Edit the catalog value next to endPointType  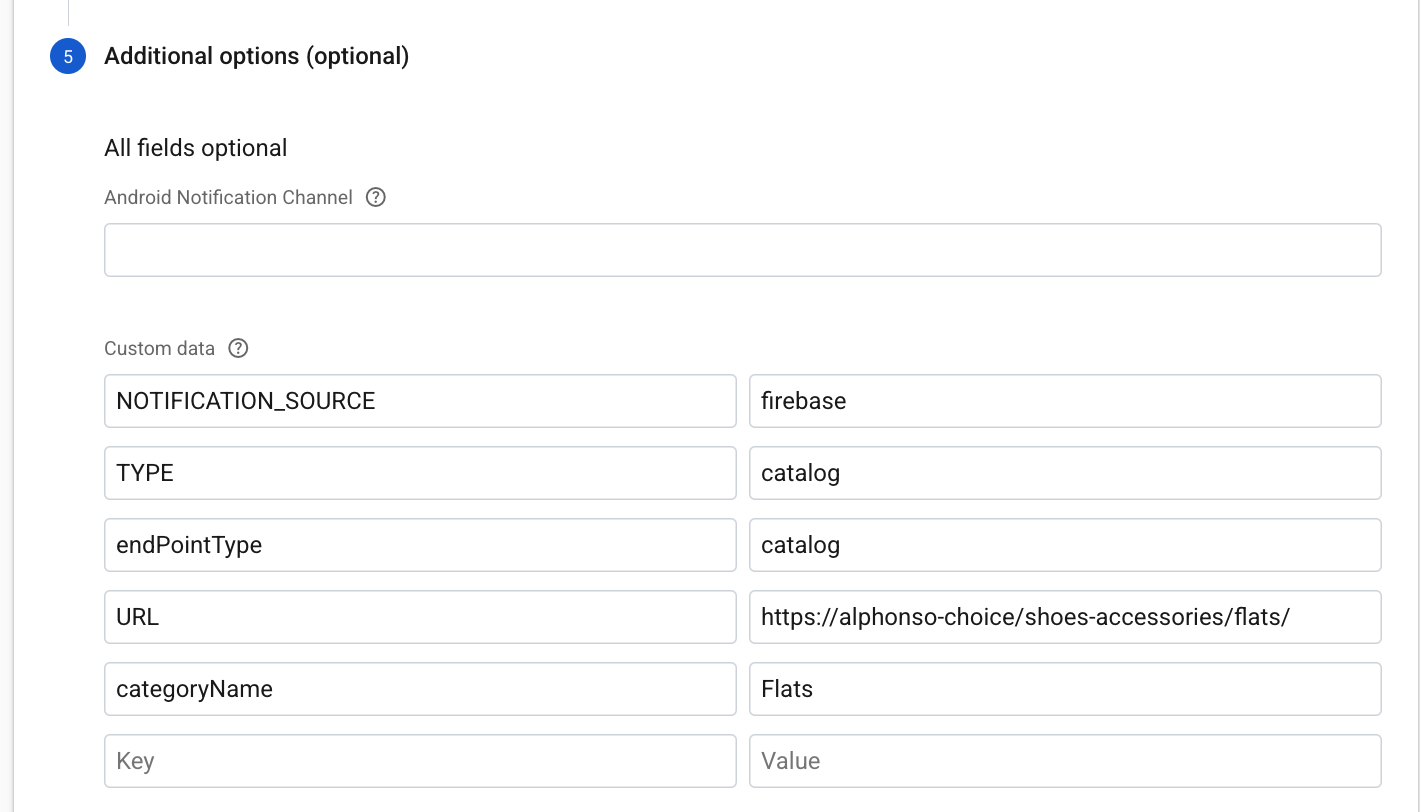click(1064, 545)
